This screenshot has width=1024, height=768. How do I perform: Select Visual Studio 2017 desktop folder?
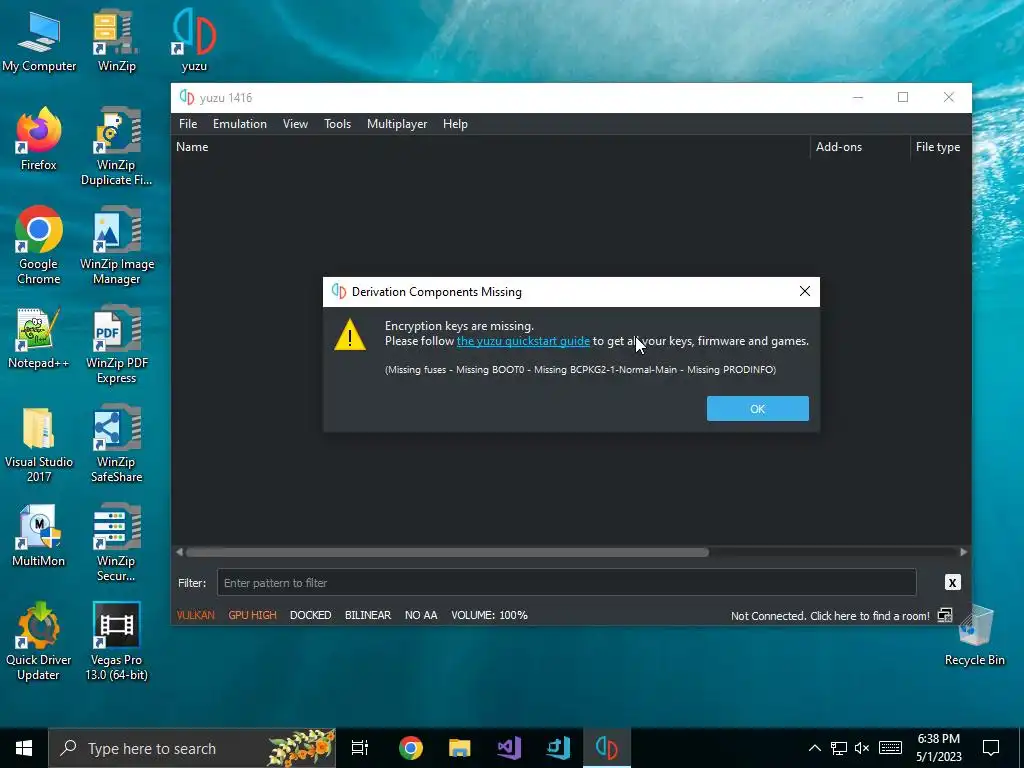click(39, 444)
